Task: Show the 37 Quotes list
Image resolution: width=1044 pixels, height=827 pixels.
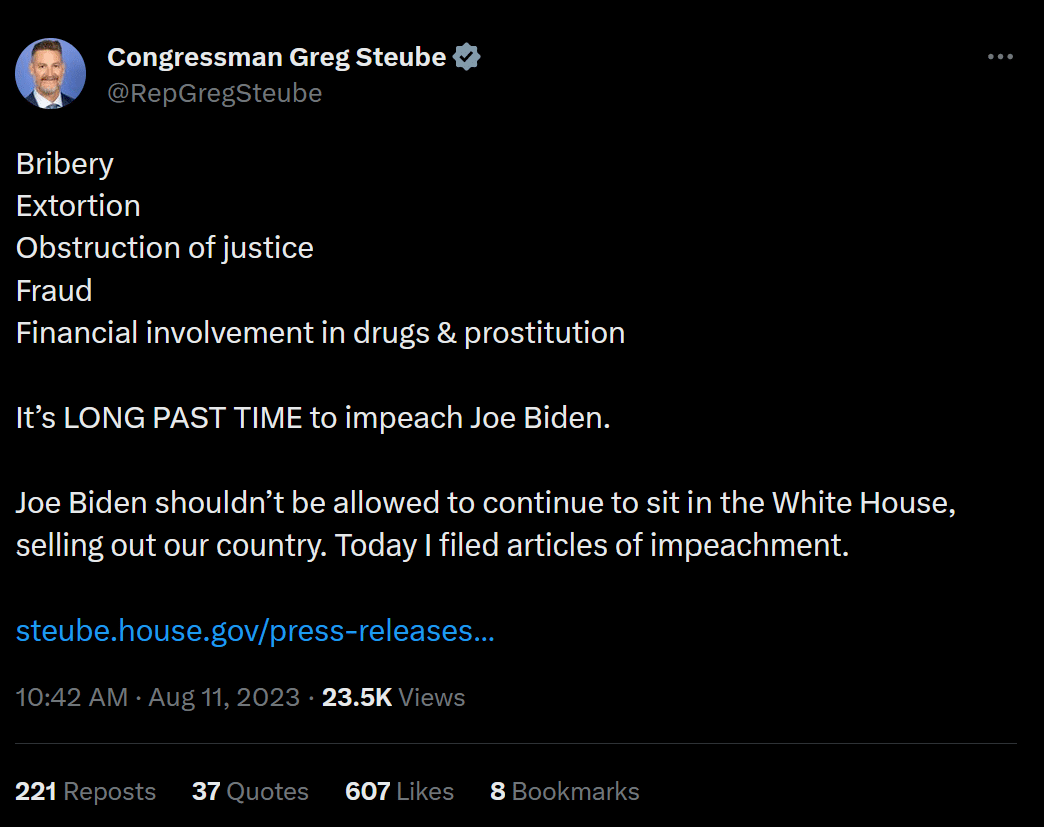Action: click(x=250, y=791)
